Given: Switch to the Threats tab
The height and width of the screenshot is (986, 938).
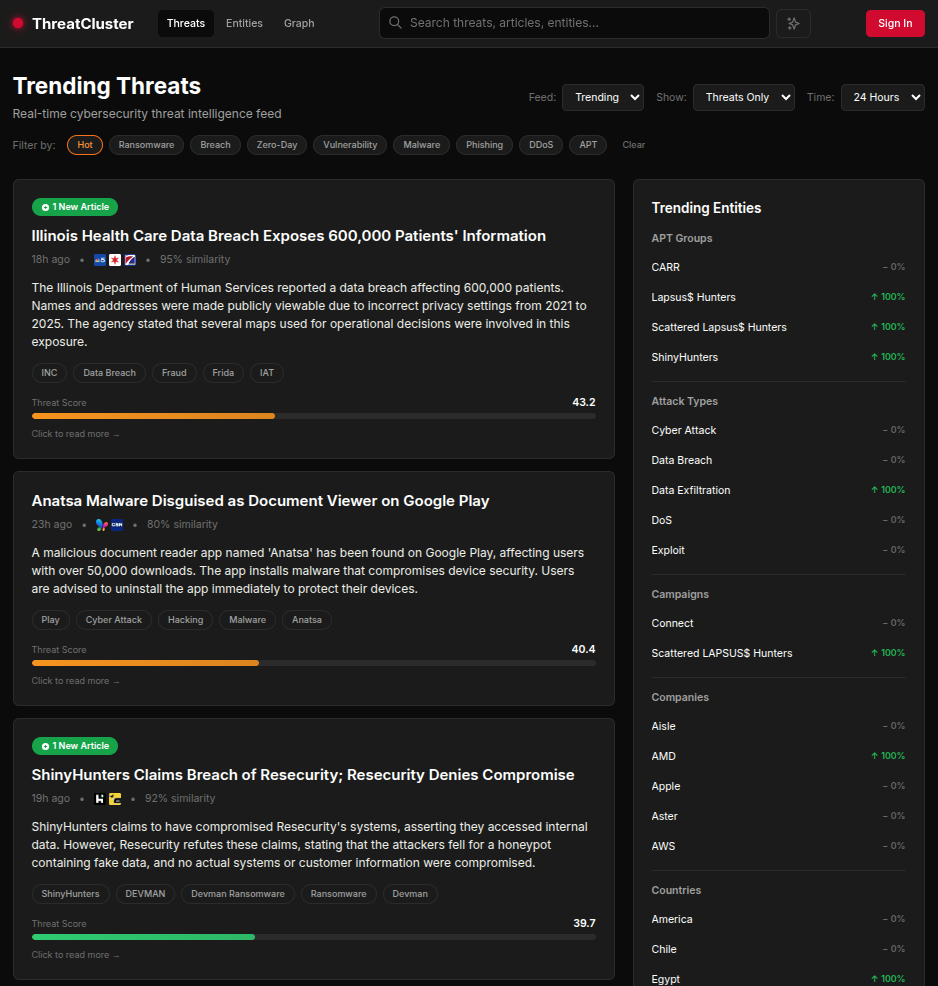Looking at the screenshot, I should tap(186, 23).
